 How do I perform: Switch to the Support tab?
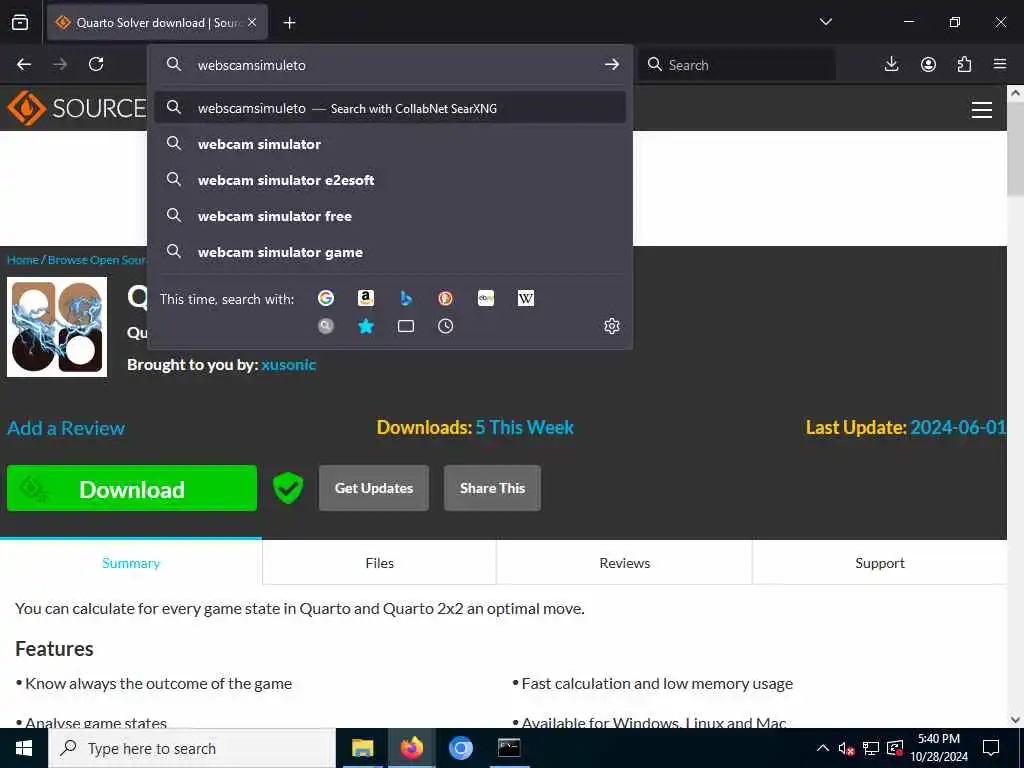tap(880, 563)
